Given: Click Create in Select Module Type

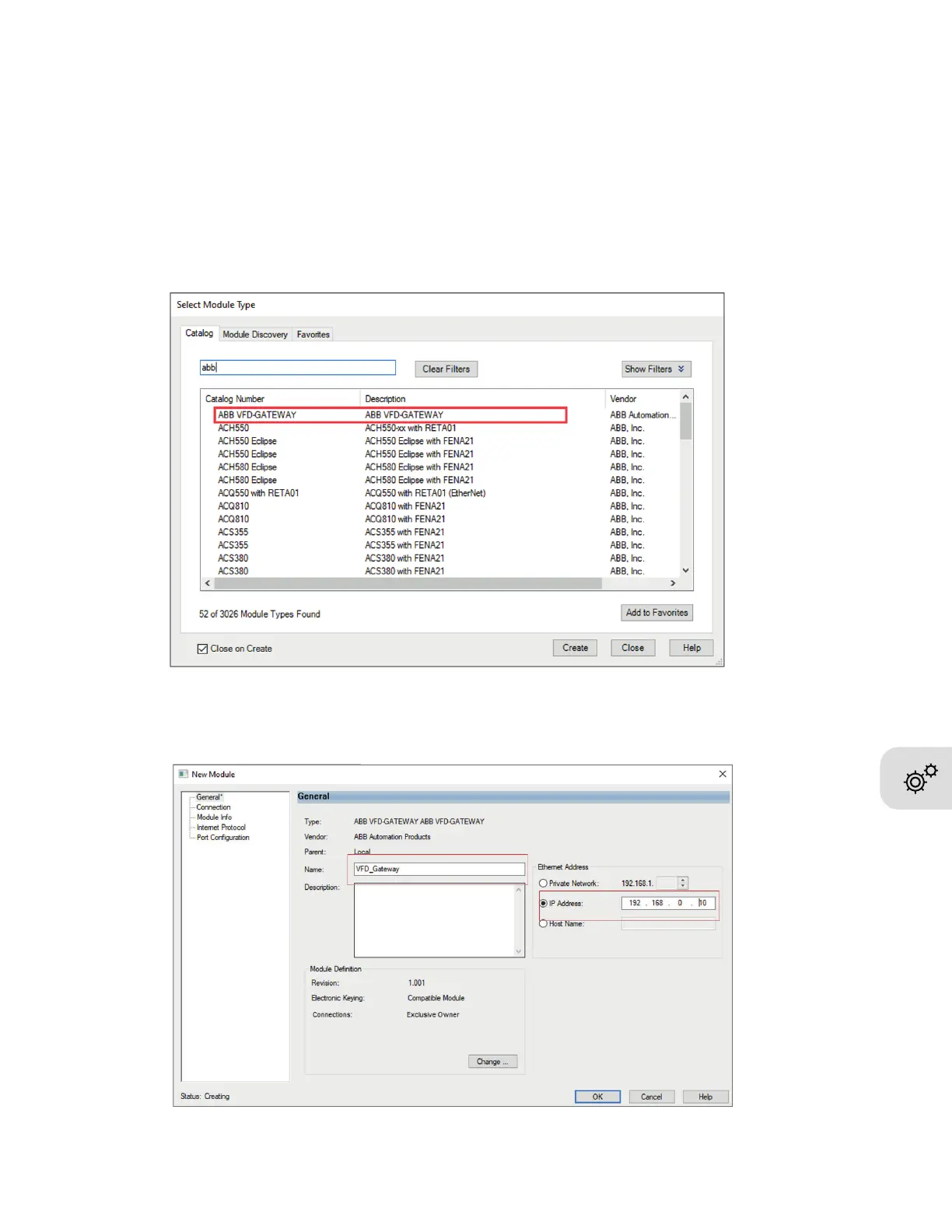Looking at the screenshot, I should coord(576,648).
